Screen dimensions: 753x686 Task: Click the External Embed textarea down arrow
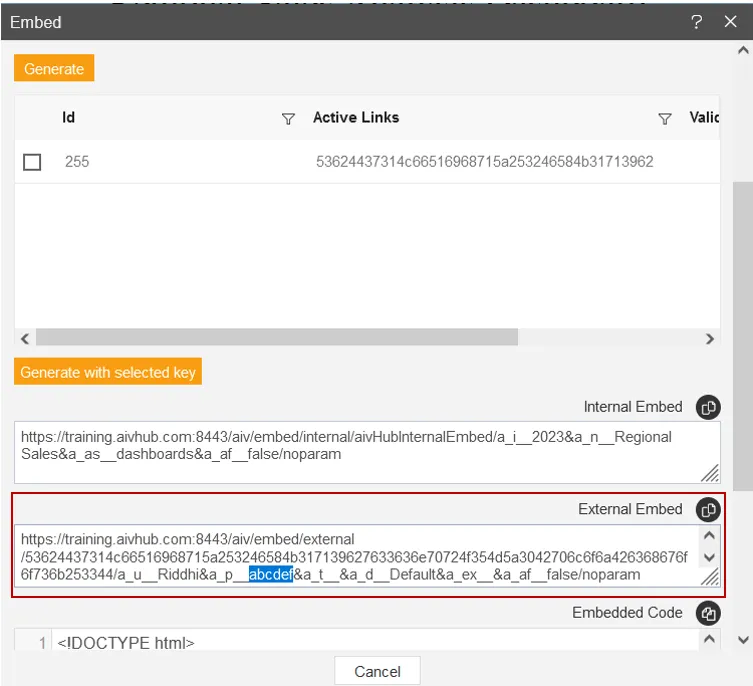[709, 558]
